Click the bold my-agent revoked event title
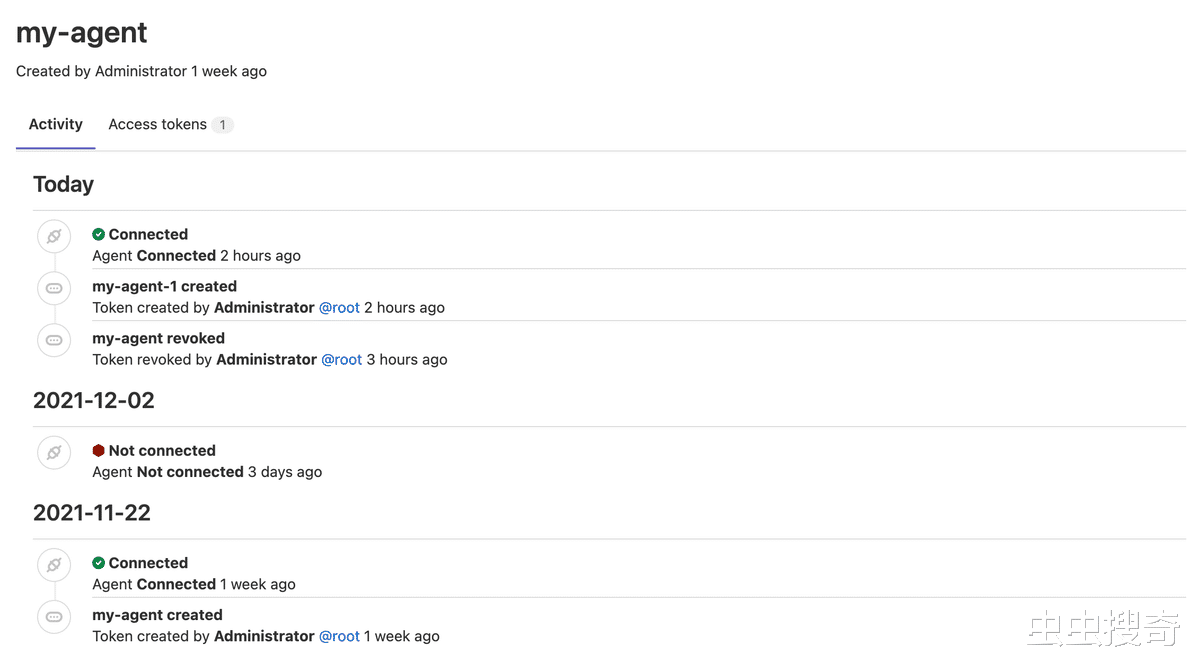The image size is (1200, 672). coord(158,338)
